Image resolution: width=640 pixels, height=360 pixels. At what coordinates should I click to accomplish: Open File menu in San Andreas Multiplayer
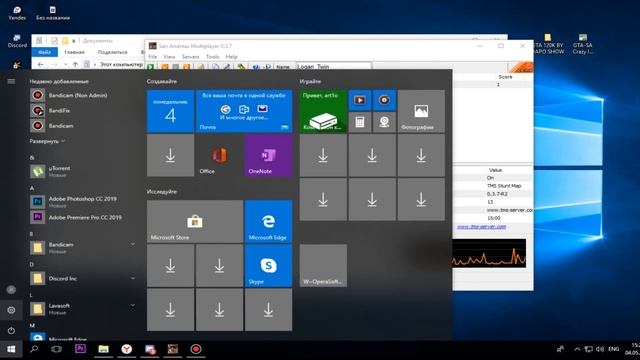[153, 57]
